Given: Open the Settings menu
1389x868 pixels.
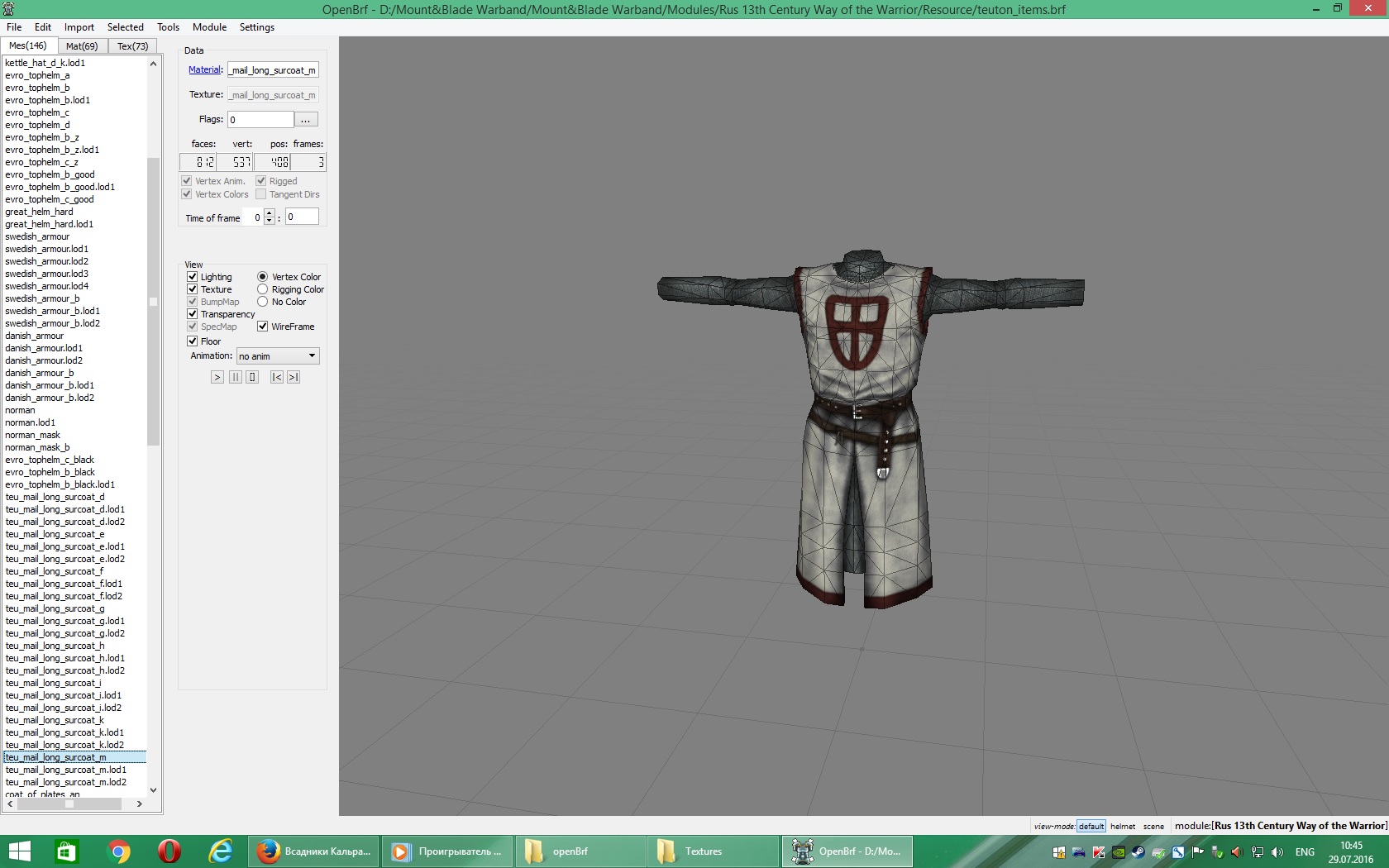Looking at the screenshot, I should pos(257,27).
